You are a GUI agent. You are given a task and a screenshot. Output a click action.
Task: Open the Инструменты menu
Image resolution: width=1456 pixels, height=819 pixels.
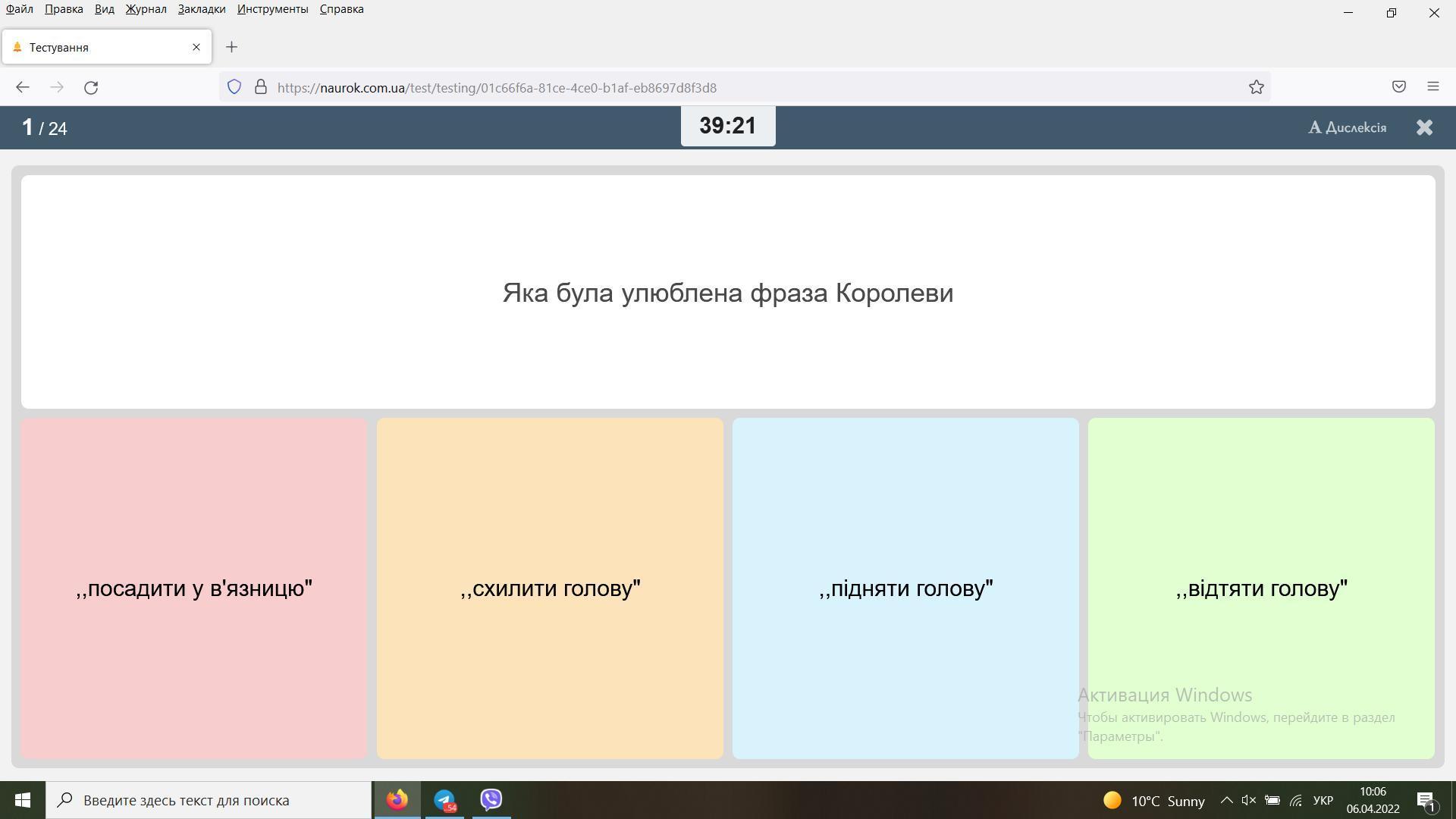pos(272,9)
